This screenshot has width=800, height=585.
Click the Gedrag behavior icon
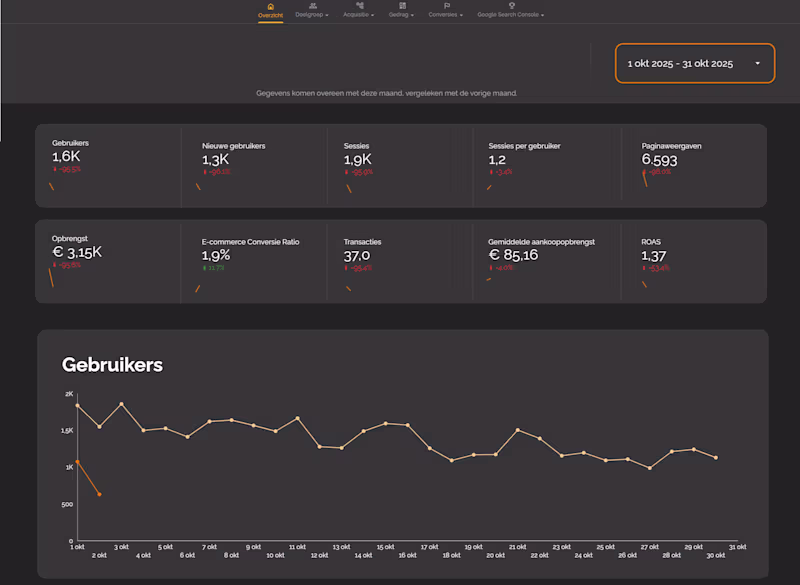[x=402, y=5]
